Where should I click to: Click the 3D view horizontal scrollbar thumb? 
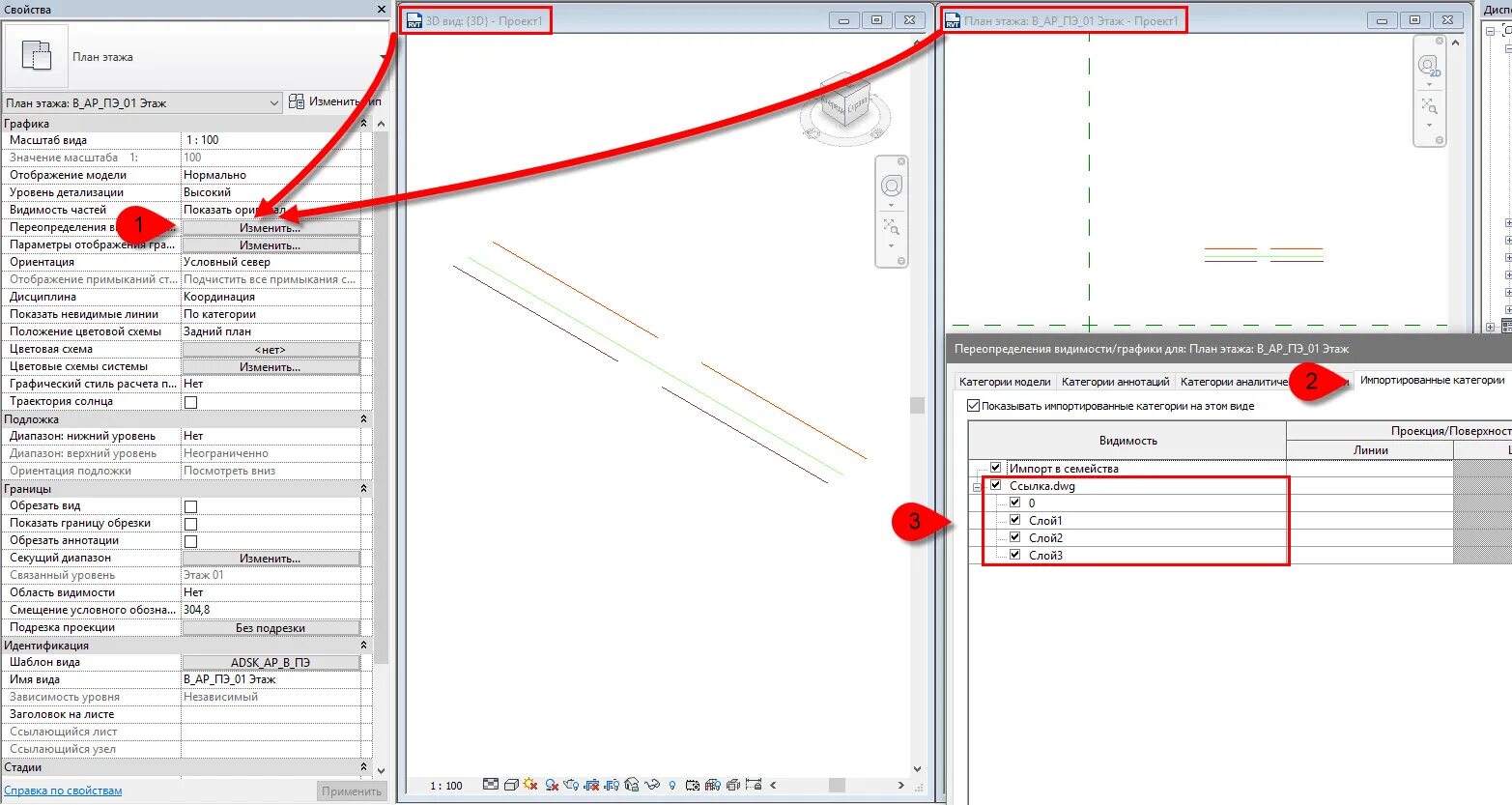point(837,785)
